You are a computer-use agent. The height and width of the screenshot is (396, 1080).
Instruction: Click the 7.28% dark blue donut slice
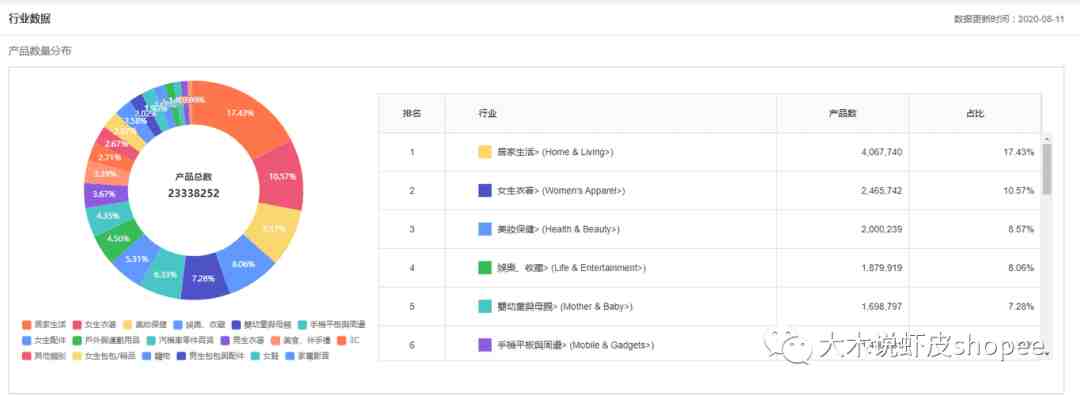pyautogui.click(x=202, y=278)
